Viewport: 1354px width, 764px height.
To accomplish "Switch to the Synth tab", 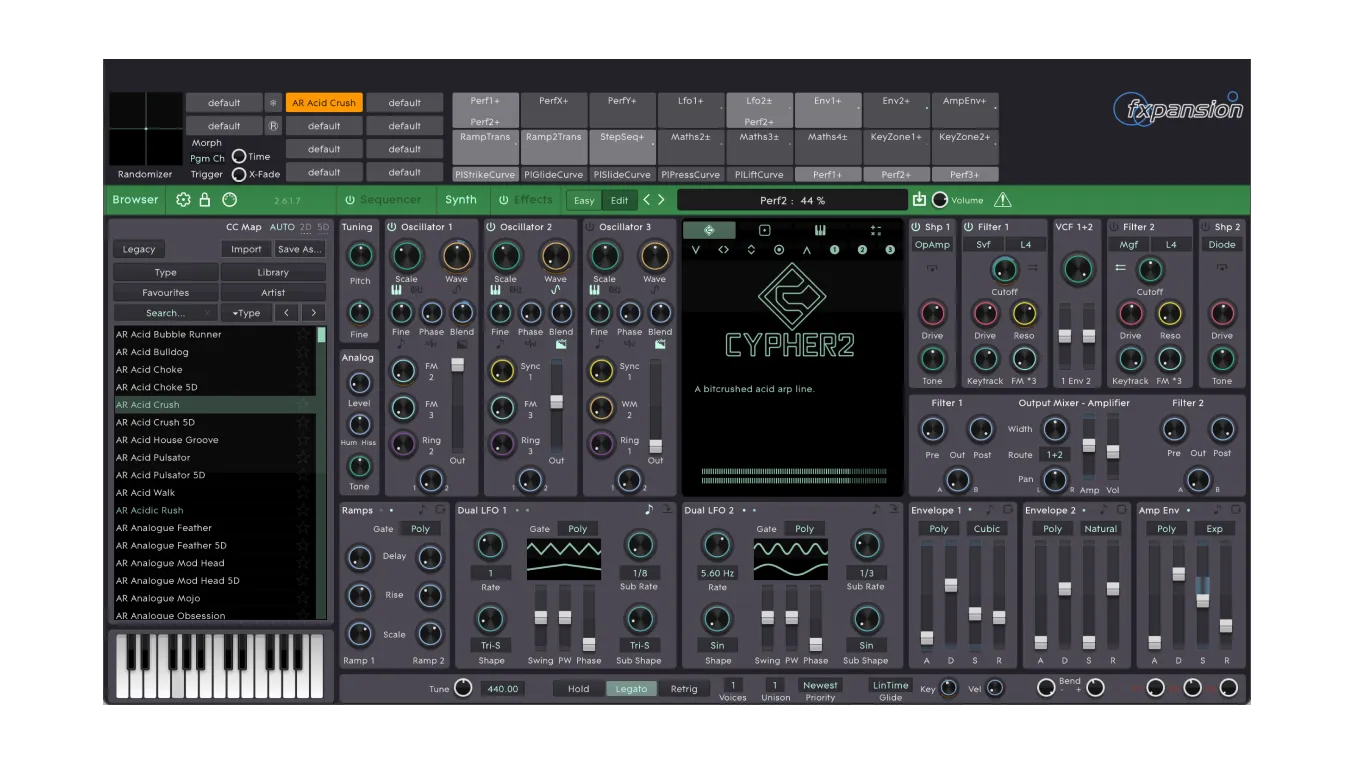I will click(461, 200).
